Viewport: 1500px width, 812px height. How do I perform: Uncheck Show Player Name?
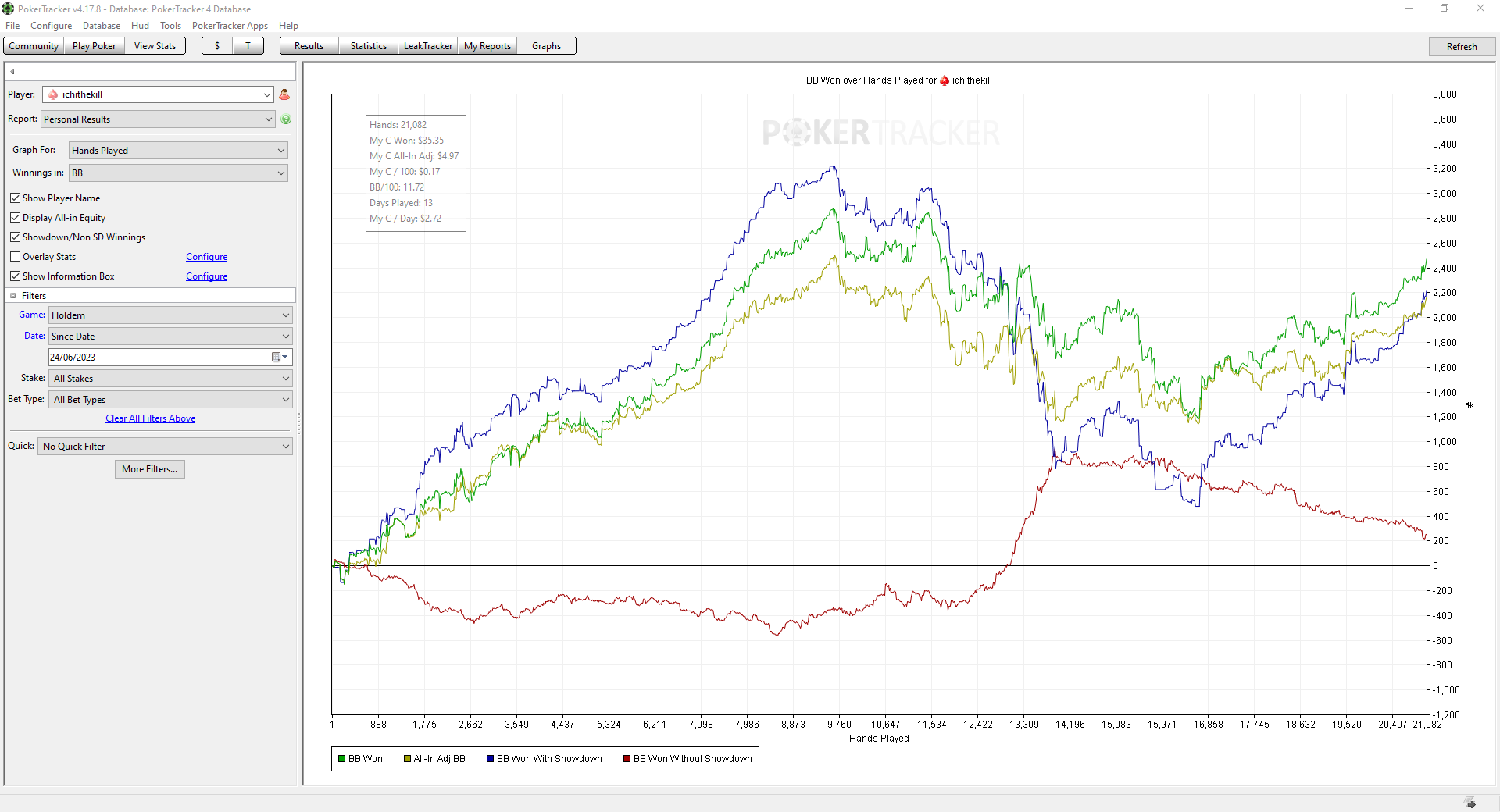click(x=15, y=198)
